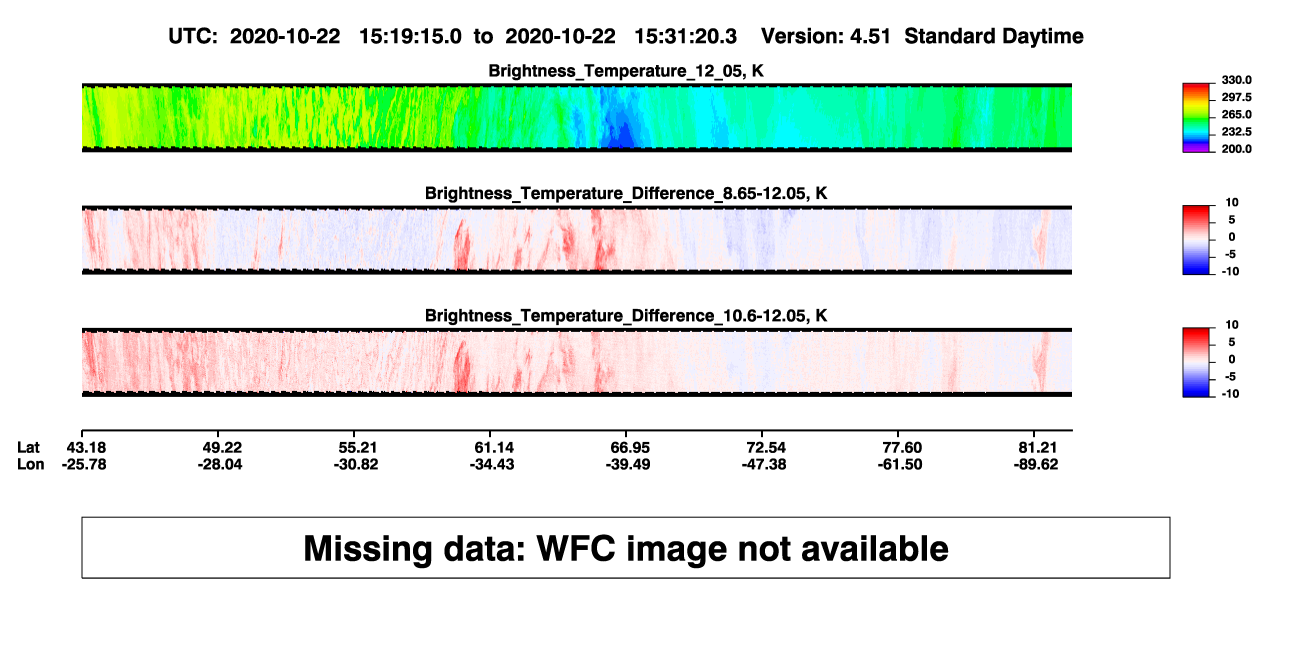The width and height of the screenshot is (1300, 667).
Task: Click the rainbow colorbar for 12.05 temperature
Action: (x=1196, y=117)
